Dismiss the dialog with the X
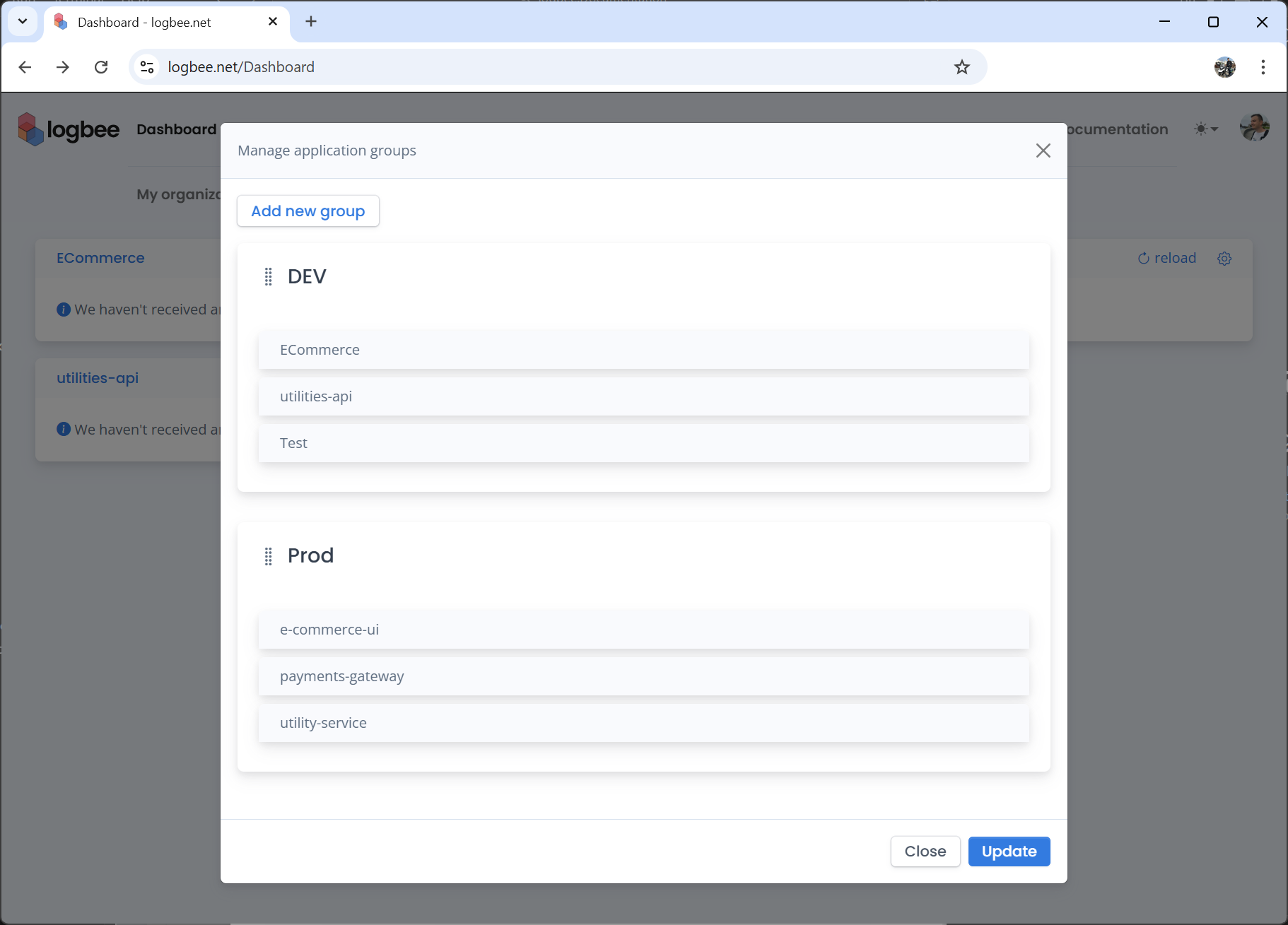The width and height of the screenshot is (1288, 925). 1043,151
